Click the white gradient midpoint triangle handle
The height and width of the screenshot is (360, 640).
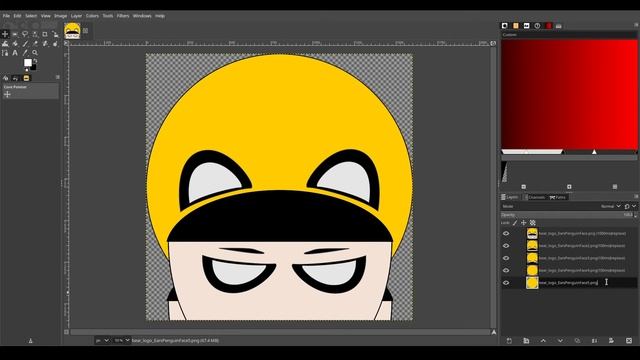pos(594,152)
